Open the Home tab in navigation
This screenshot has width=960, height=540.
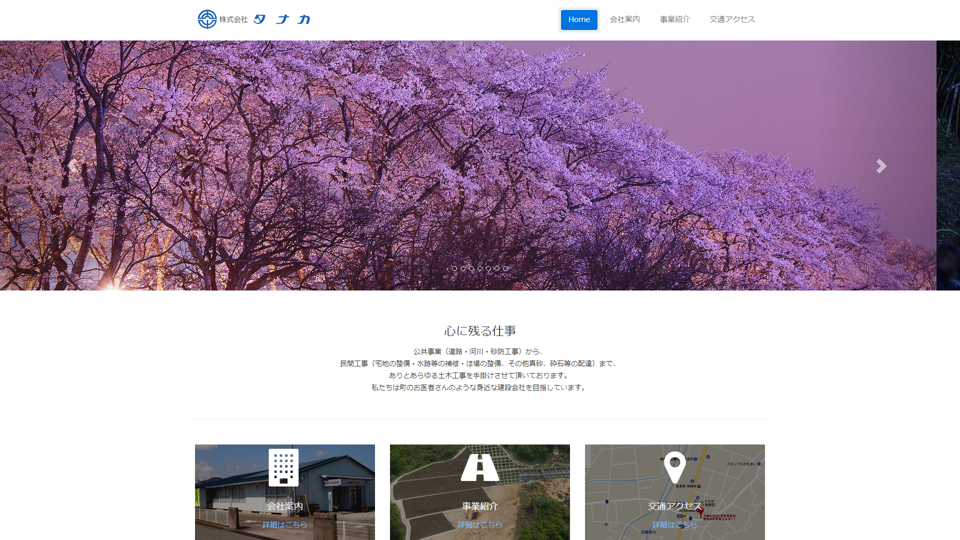pos(579,19)
